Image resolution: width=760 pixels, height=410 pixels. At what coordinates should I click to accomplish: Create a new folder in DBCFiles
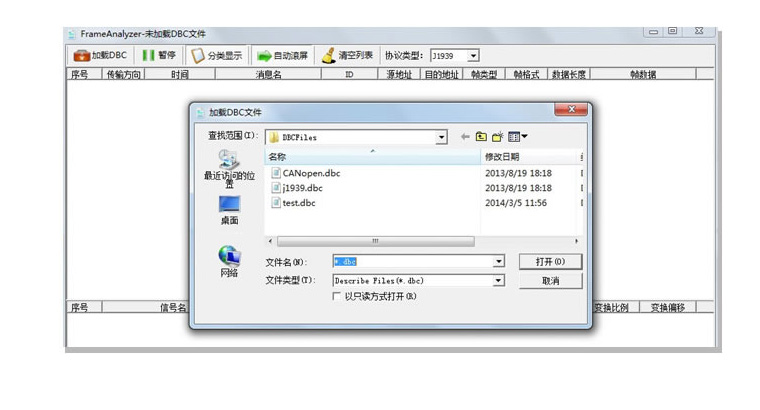(498, 137)
